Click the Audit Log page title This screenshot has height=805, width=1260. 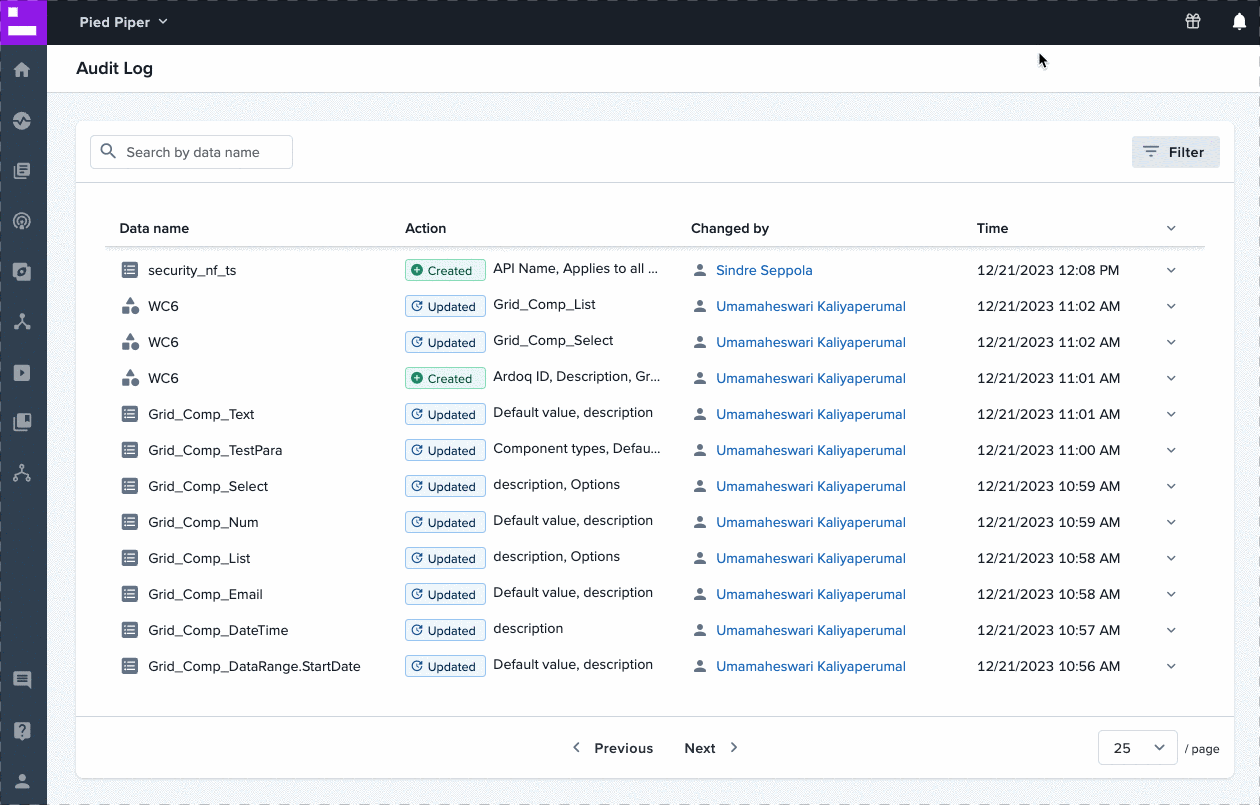(115, 69)
